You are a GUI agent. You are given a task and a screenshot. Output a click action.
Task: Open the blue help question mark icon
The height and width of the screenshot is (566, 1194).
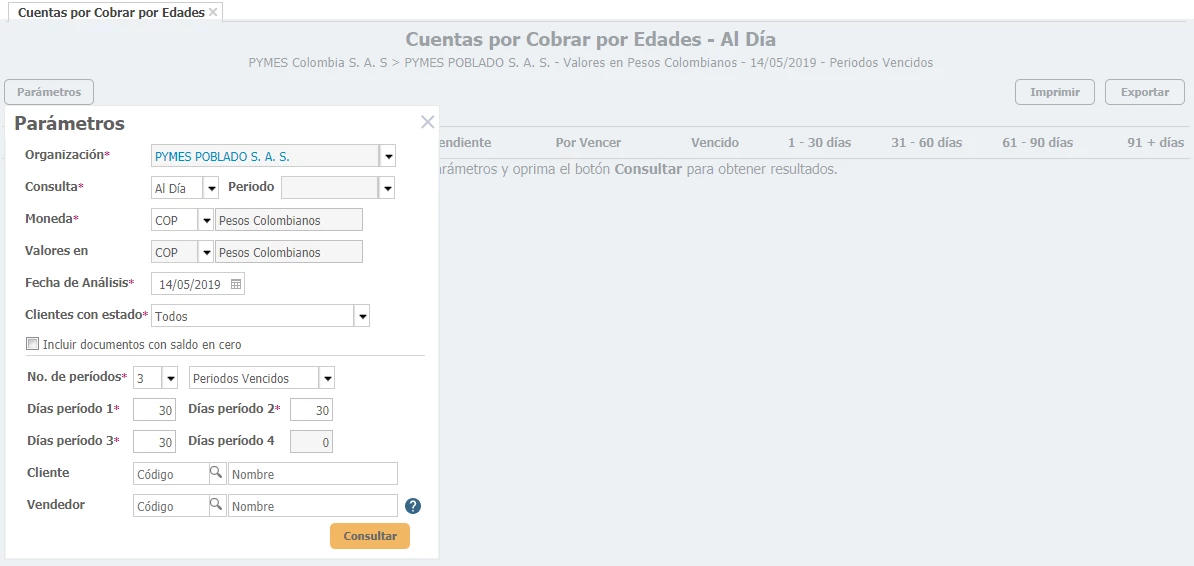(413, 506)
